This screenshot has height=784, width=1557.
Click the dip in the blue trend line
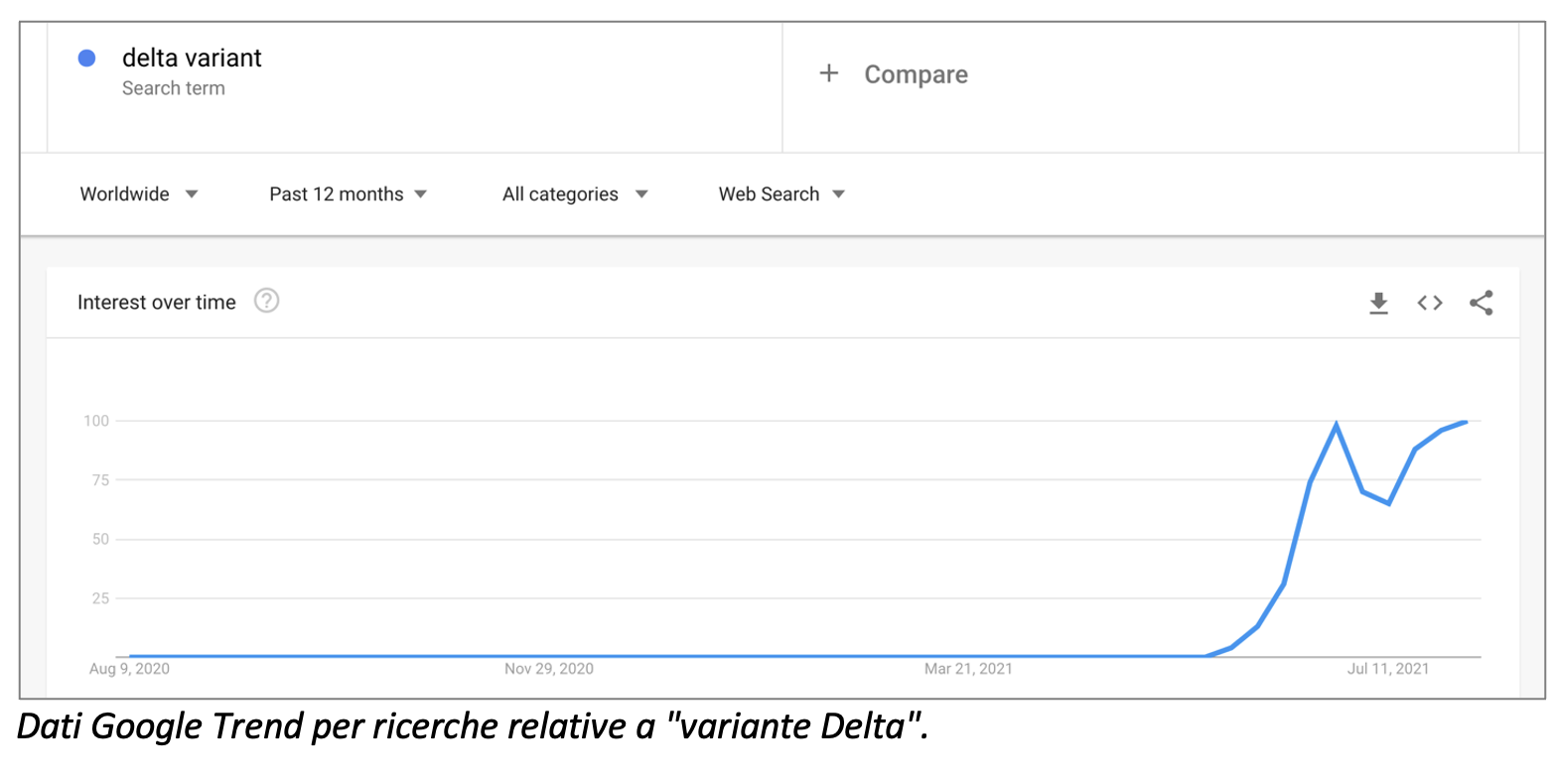[x=1388, y=503]
